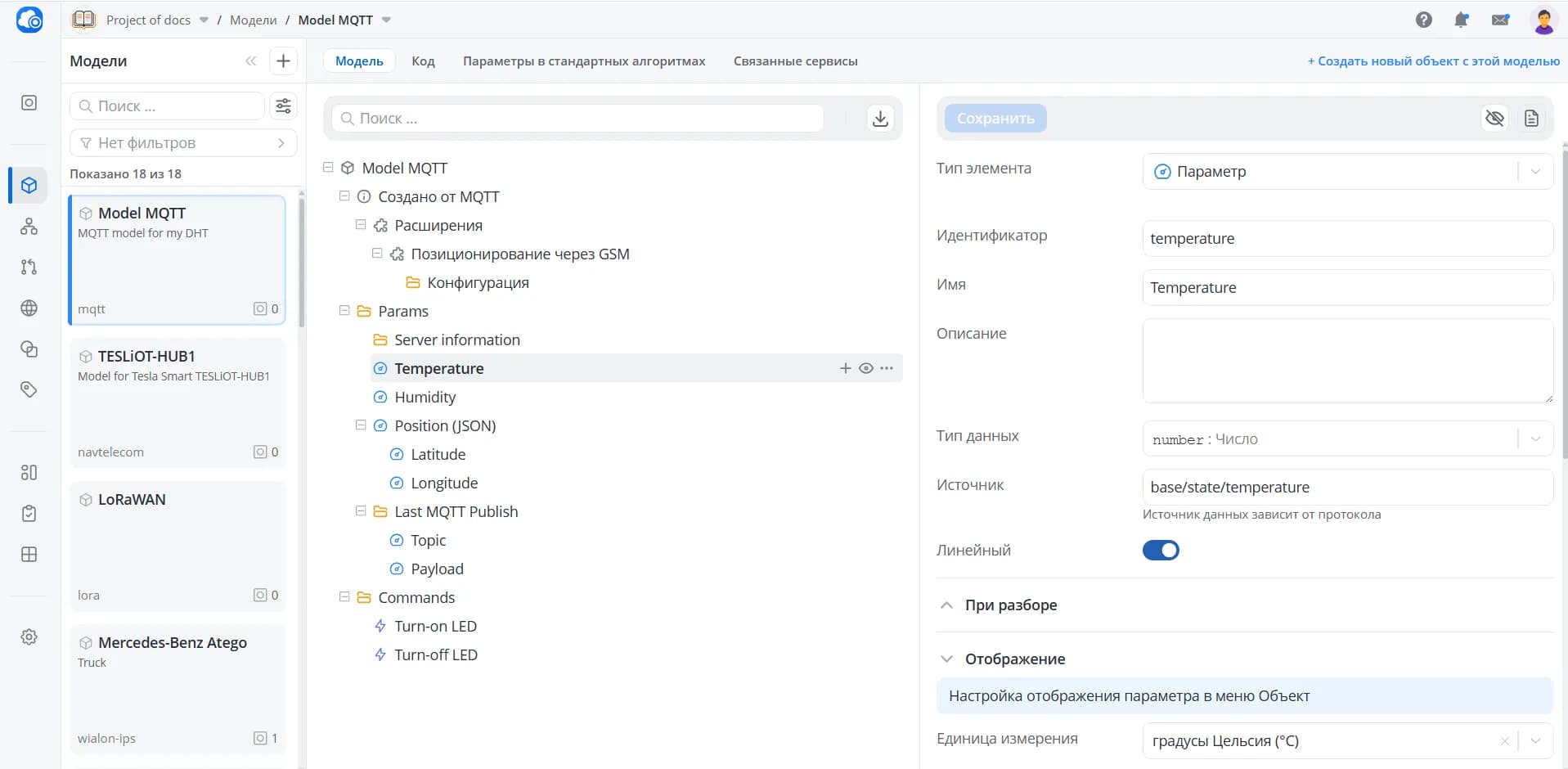Screen dimensions: 1568x769
Task: Open Связанные сервисы tab
Action: click(x=795, y=61)
